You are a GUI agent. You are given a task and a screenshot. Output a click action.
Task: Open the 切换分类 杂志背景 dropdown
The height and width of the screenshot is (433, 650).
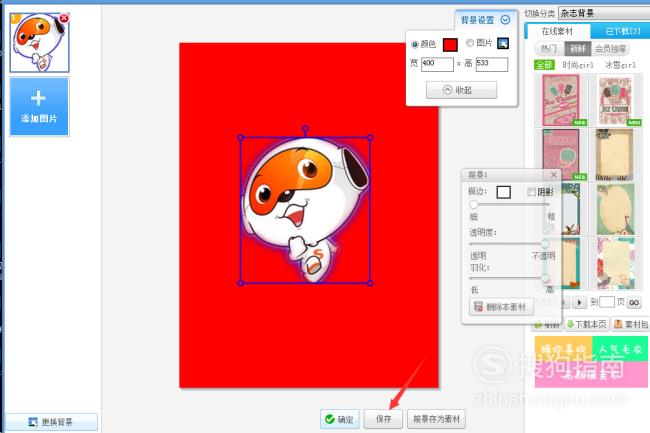604,13
